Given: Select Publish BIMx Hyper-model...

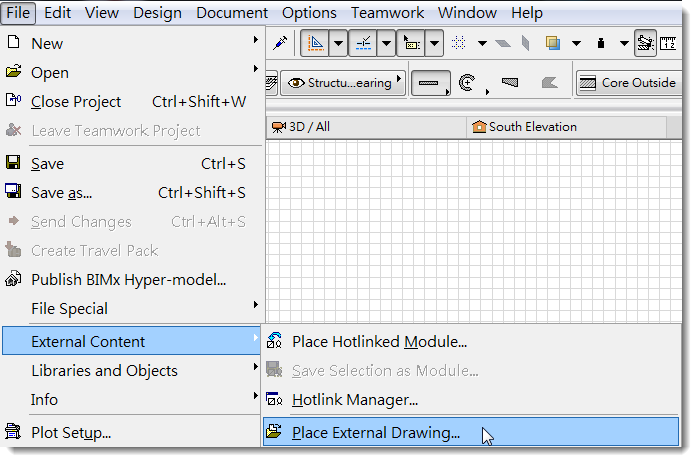Looking at the screenshot, I should tap(132, 280).
